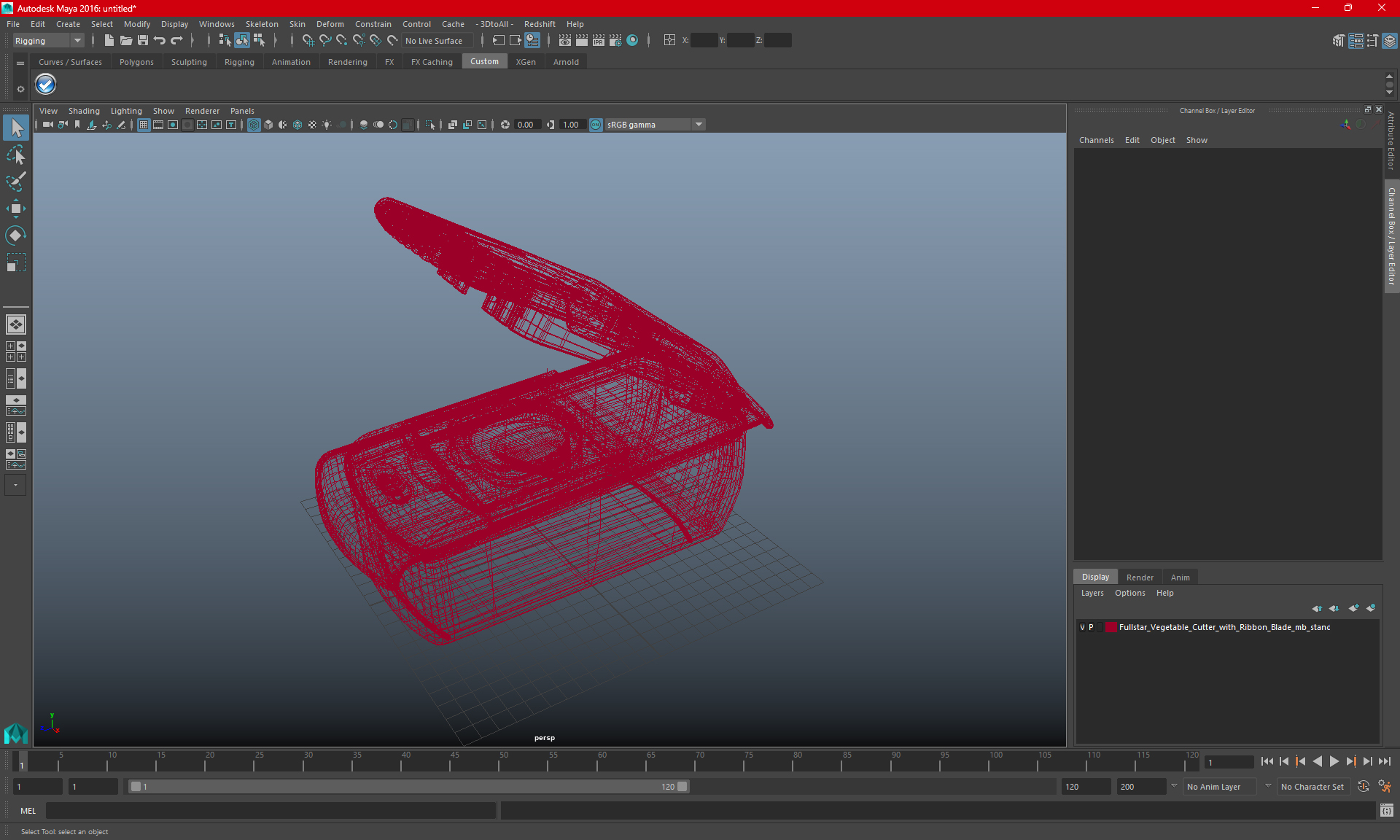Toggle smooth shade all cube
The image size is (1400, 840).
268,125
